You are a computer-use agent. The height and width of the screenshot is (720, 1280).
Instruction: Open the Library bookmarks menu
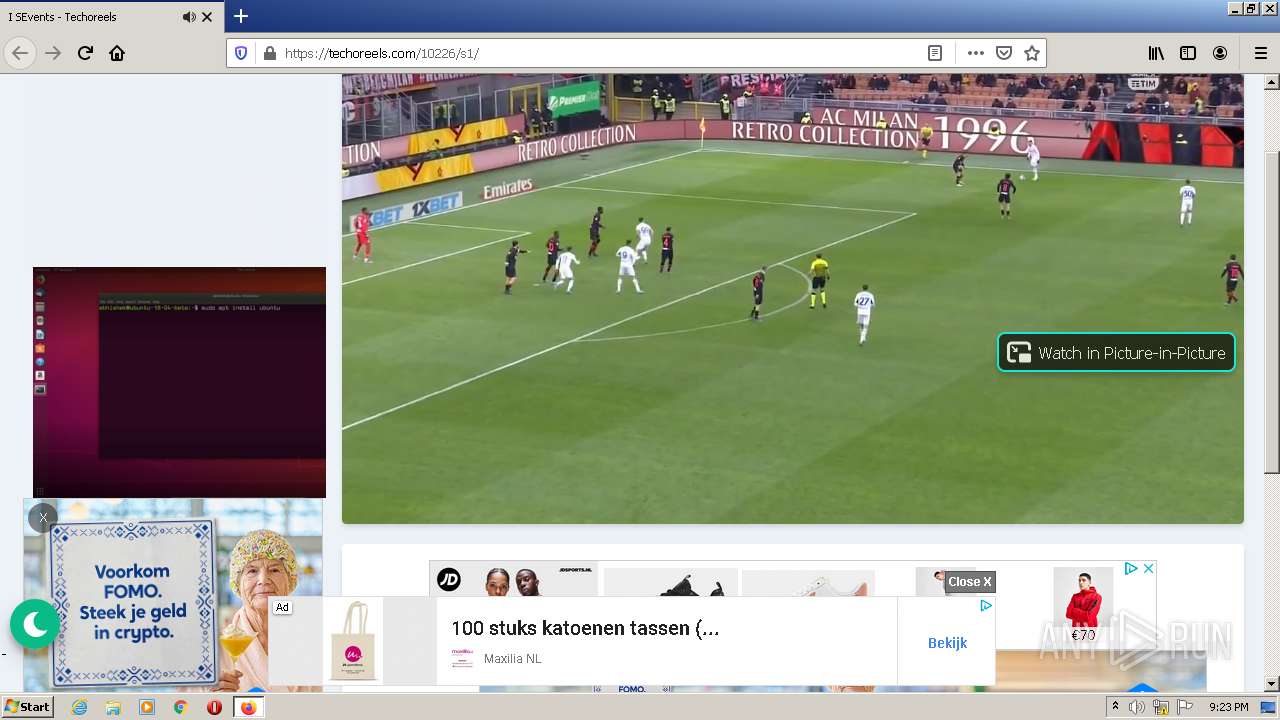(1156, 53)
